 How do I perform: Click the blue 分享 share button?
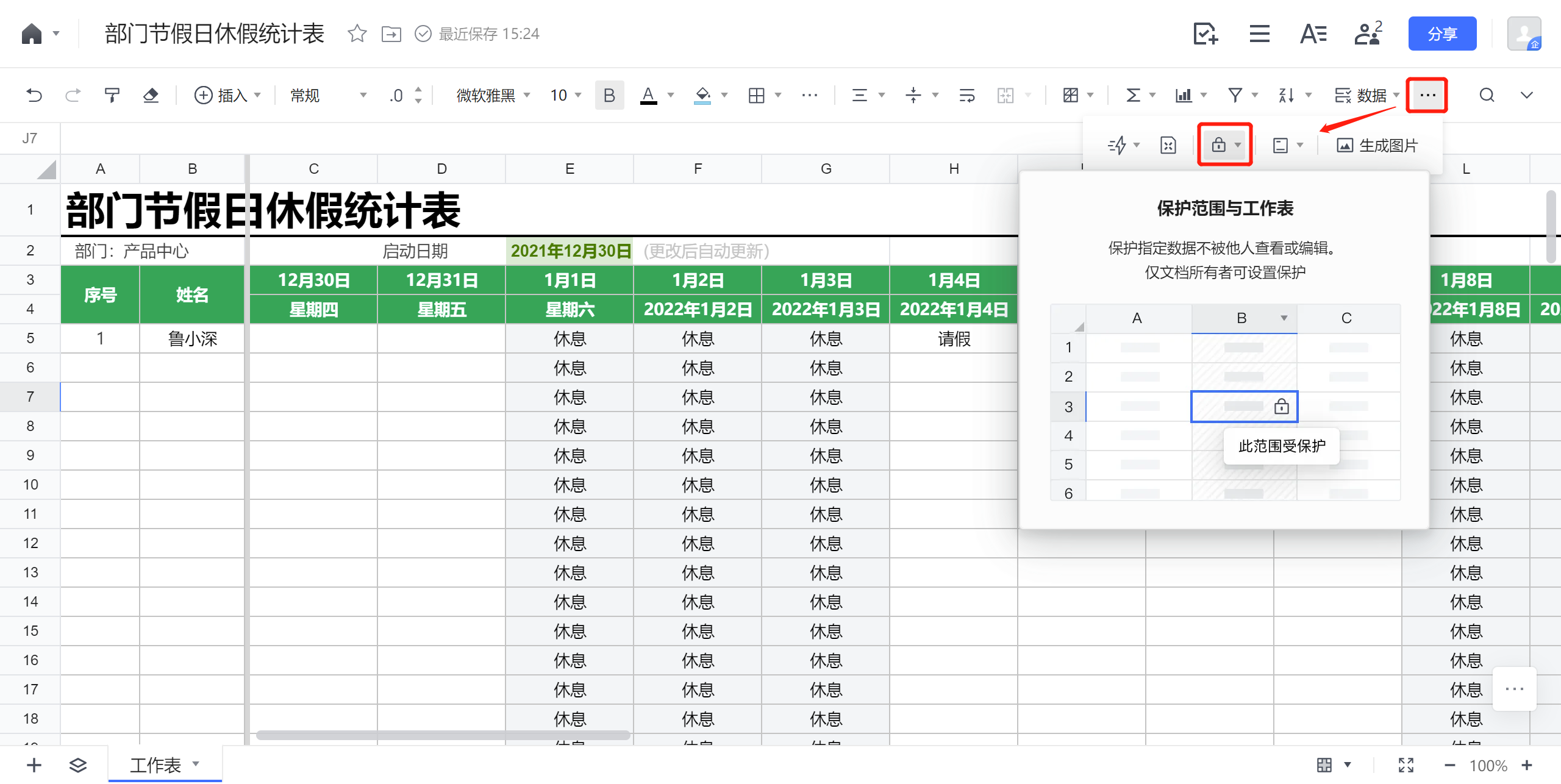[1441, 34]
